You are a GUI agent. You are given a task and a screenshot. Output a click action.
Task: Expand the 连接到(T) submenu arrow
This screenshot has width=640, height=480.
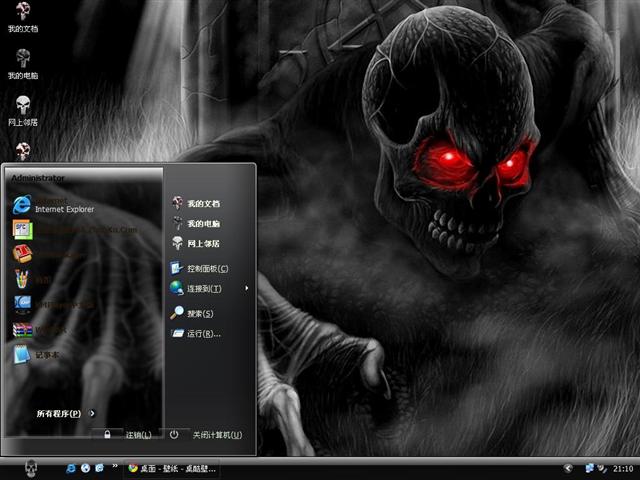(247, 288)
